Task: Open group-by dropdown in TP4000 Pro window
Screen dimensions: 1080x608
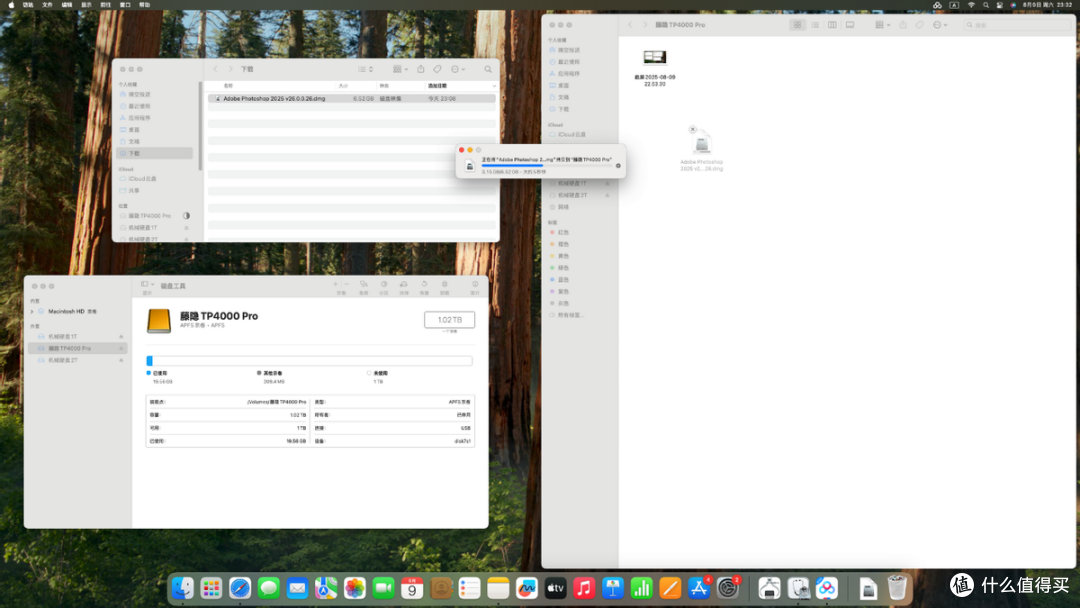Action: coord(882,25)
